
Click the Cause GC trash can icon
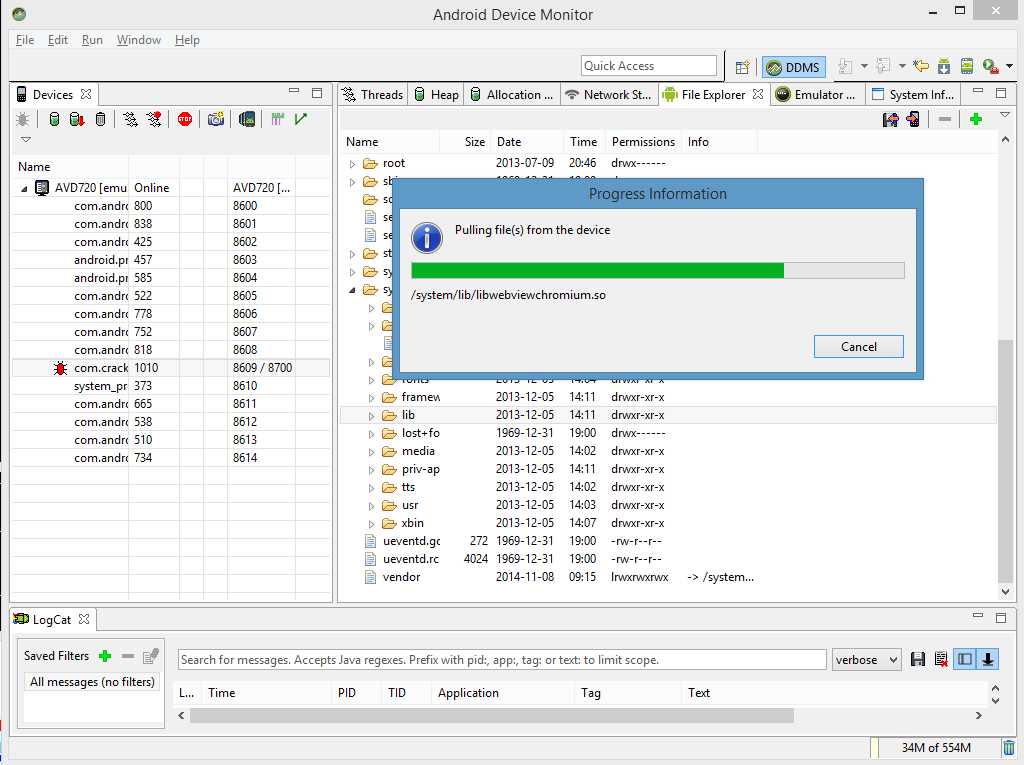click(x=101, y=120)
